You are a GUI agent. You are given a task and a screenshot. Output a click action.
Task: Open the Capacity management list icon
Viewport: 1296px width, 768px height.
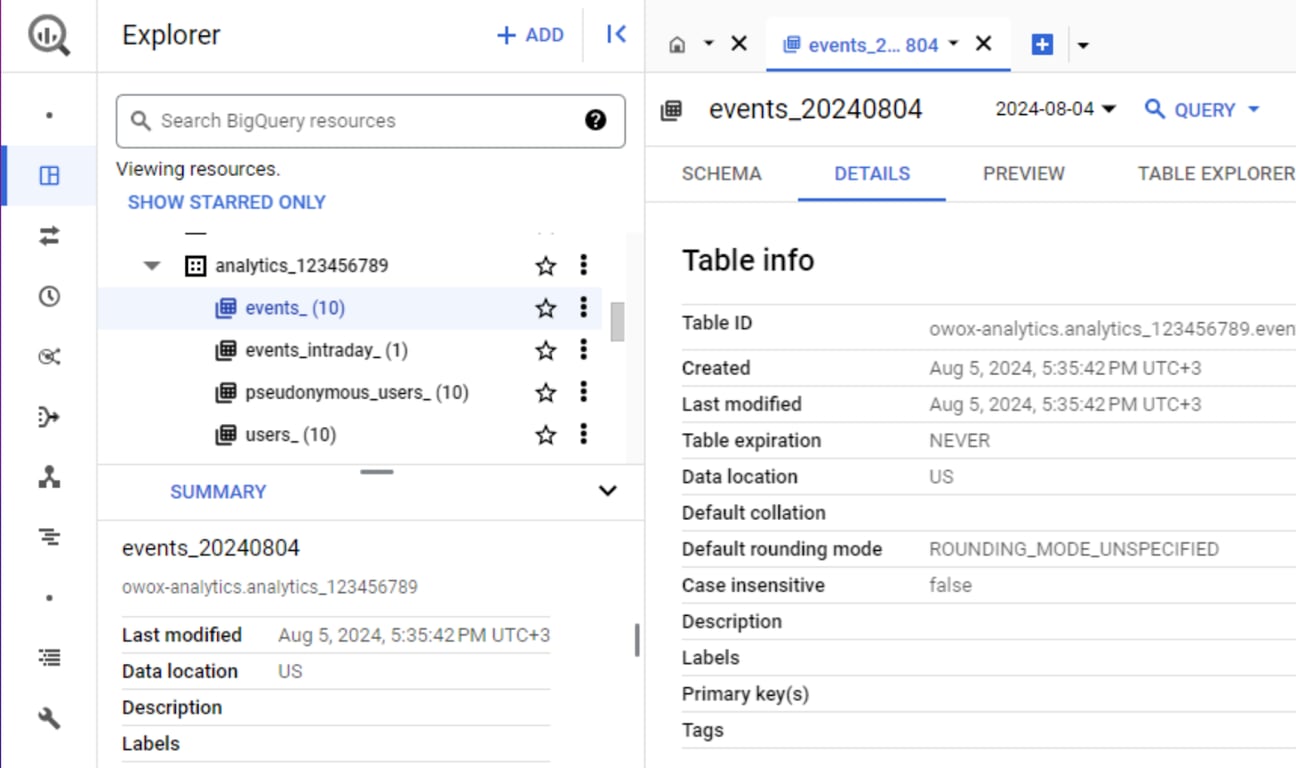click(49, 658)
